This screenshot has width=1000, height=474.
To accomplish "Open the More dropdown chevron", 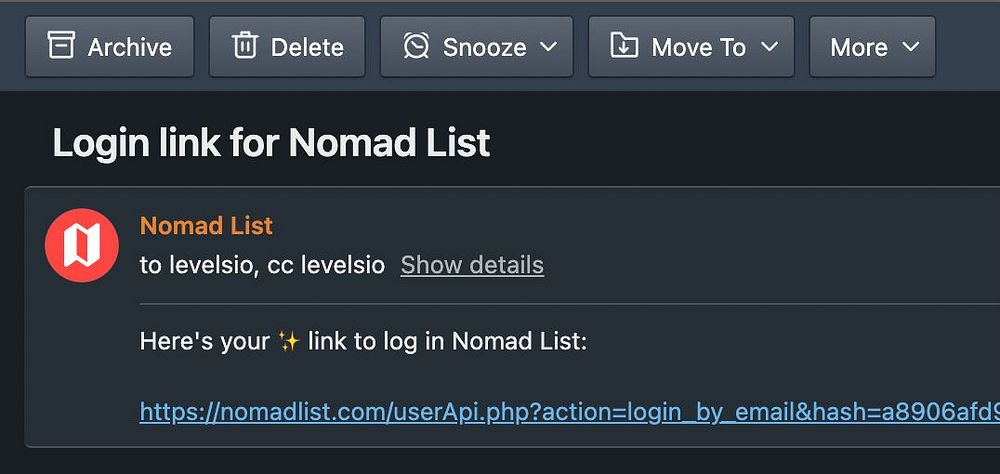I will coord(910,47).
